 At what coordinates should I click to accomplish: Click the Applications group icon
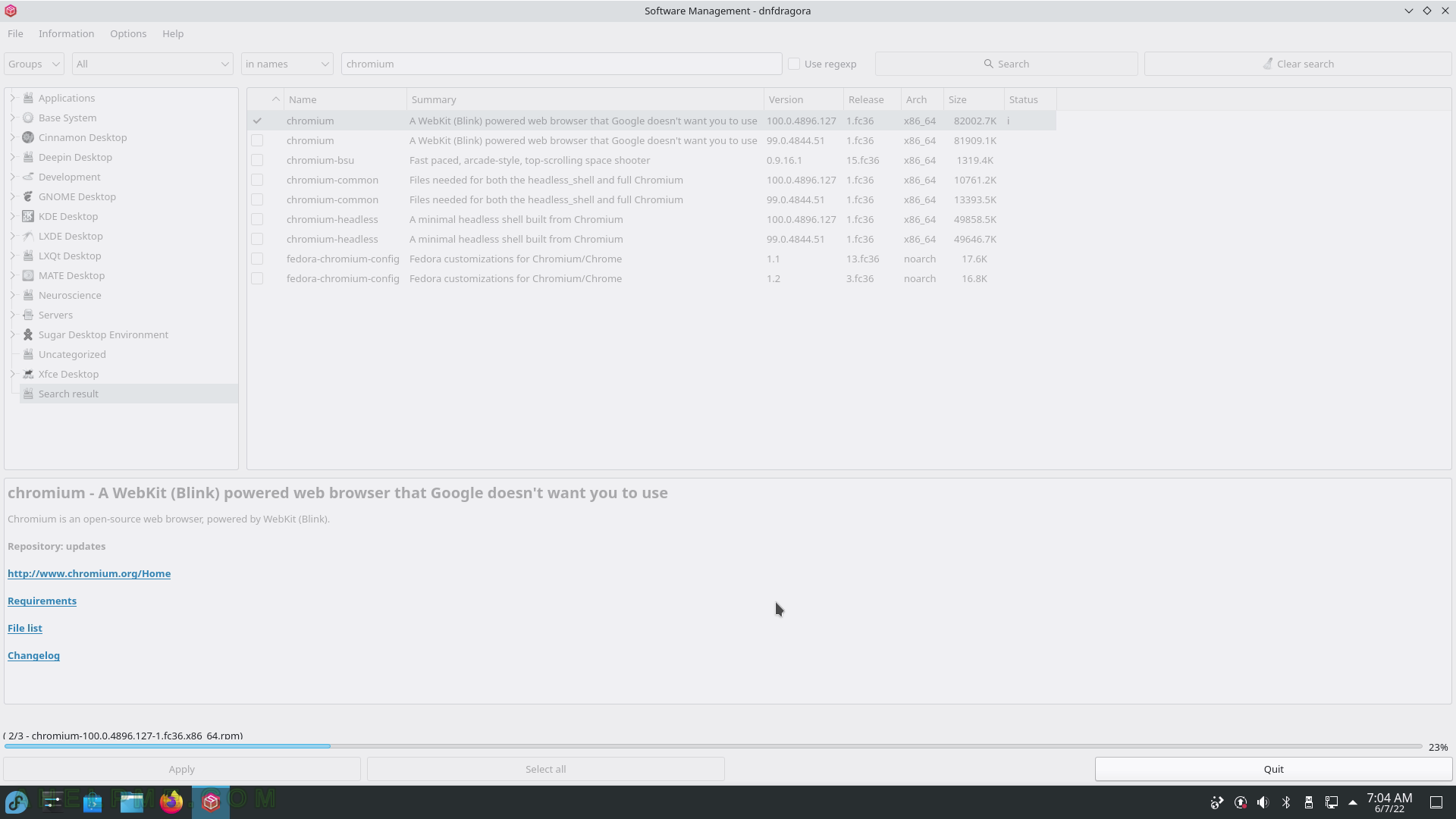[x=28, y=98]
